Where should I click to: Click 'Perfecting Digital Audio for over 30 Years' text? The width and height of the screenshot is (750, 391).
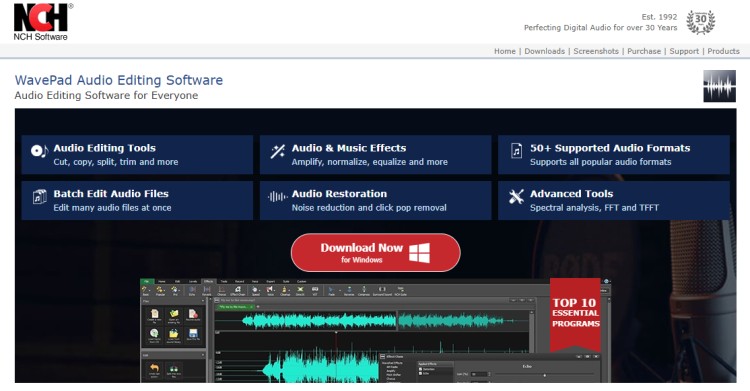coord(600,28)
